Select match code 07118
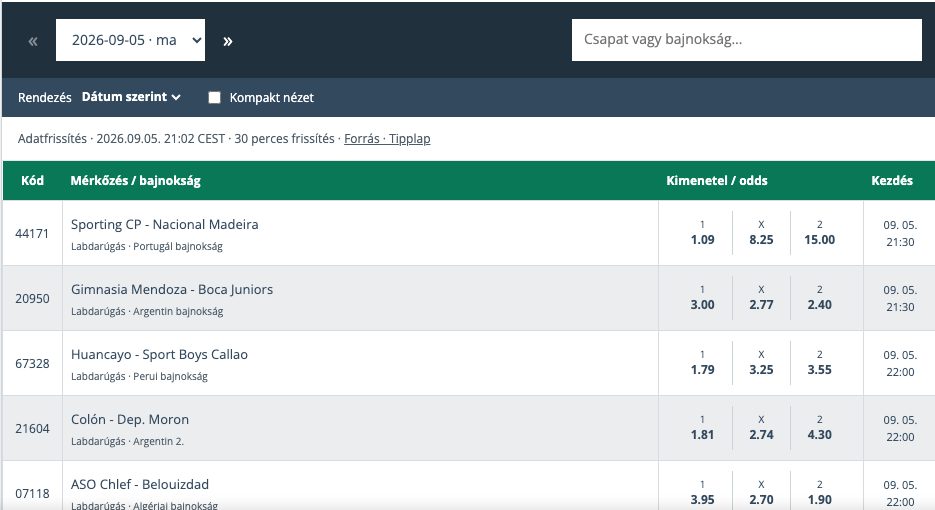This screenshot has width=935, height=510. [x=32, y=493]
